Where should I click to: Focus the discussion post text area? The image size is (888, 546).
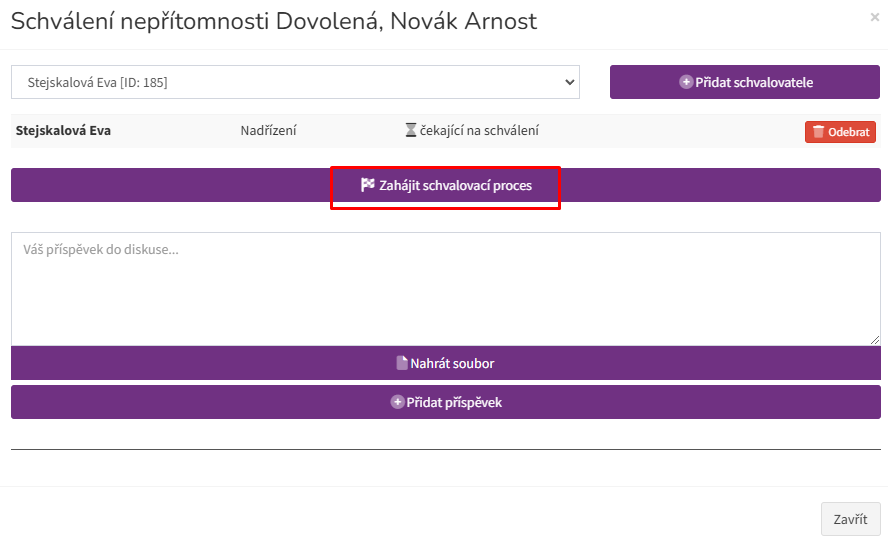[446, 289]
